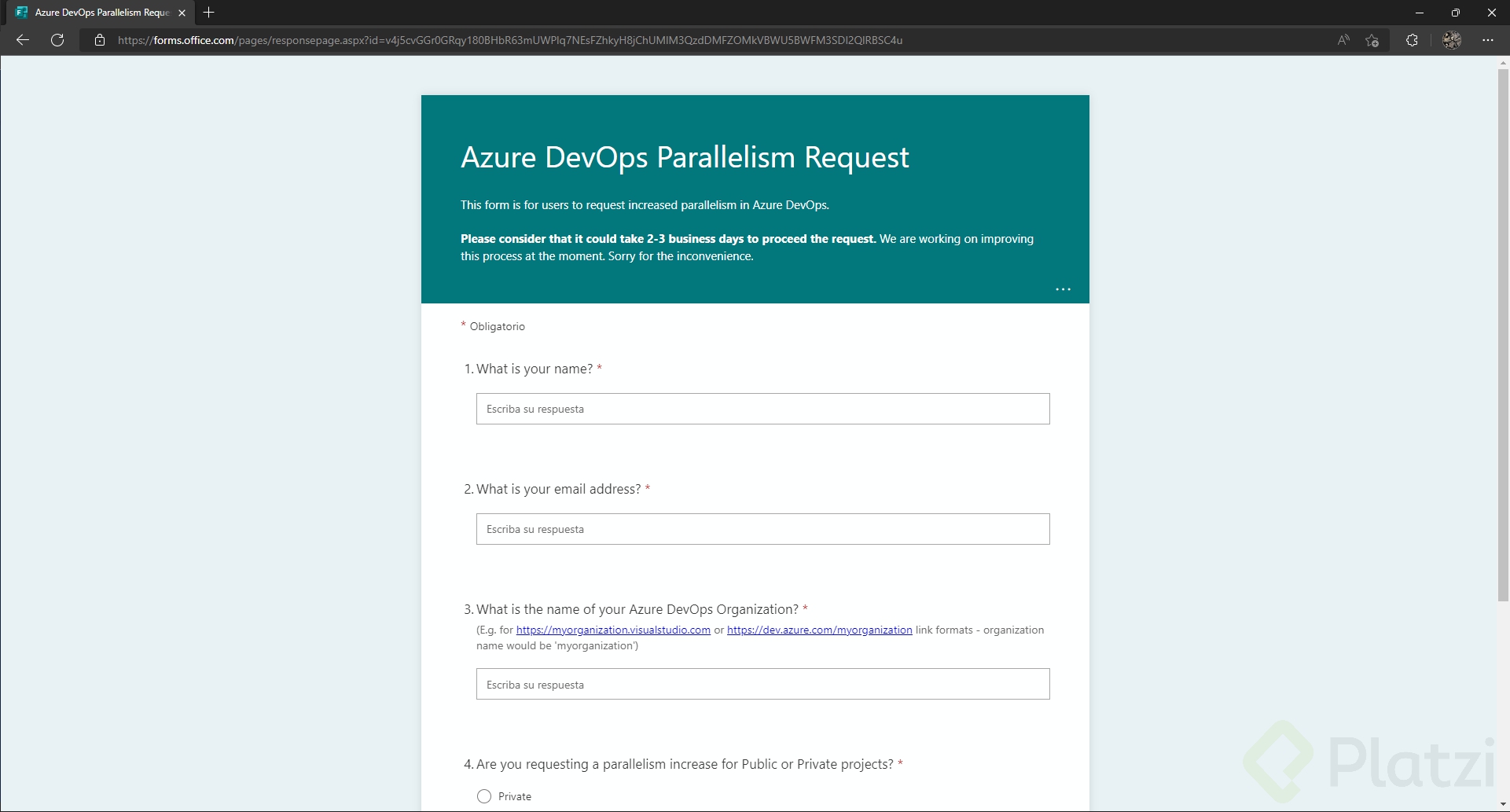The width and height of the screenshot is (1510, 812).
Task: Reload the page with the refresh icon
Action: pos(57,40)
